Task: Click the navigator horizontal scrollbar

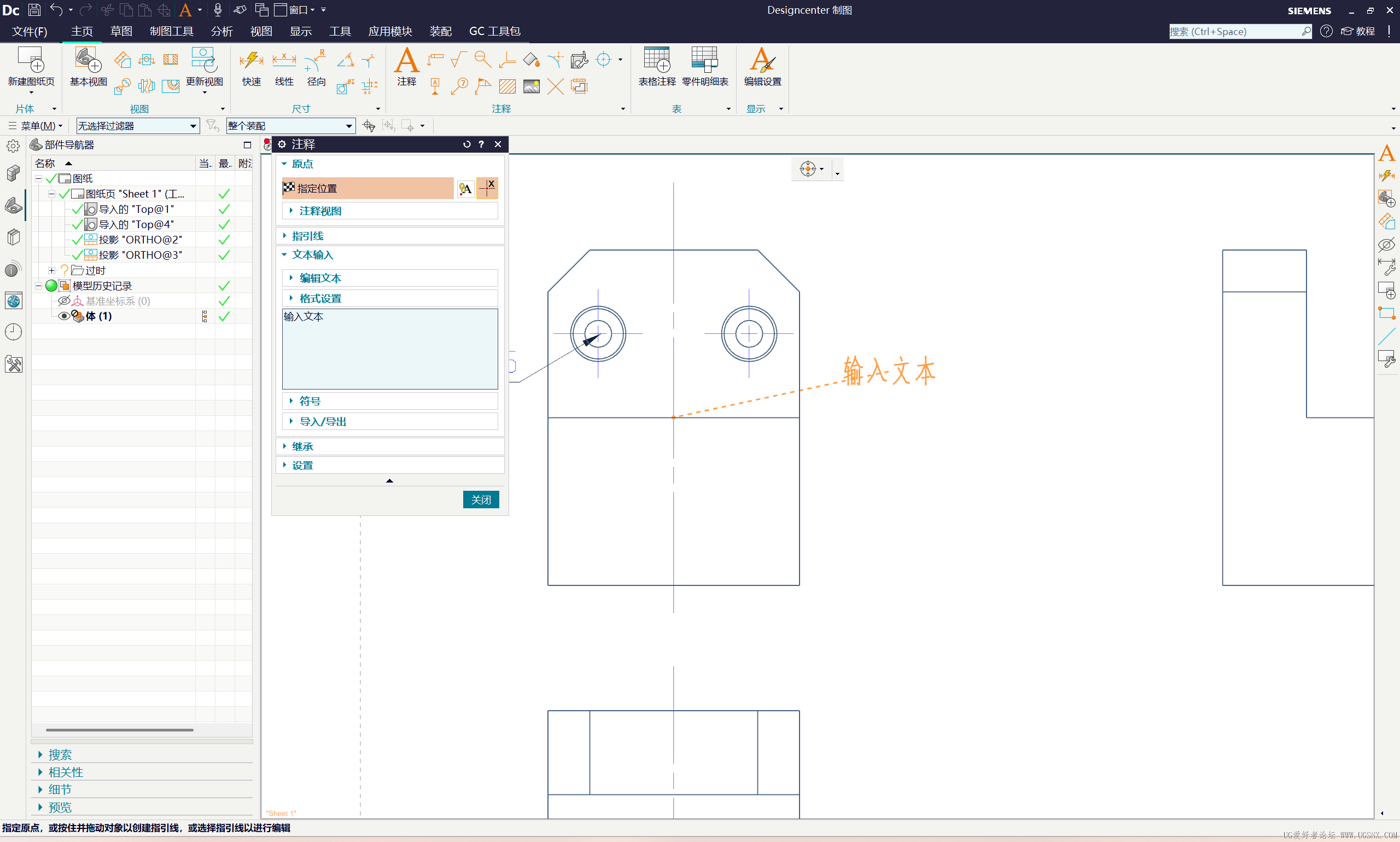Action: [120, 730]
